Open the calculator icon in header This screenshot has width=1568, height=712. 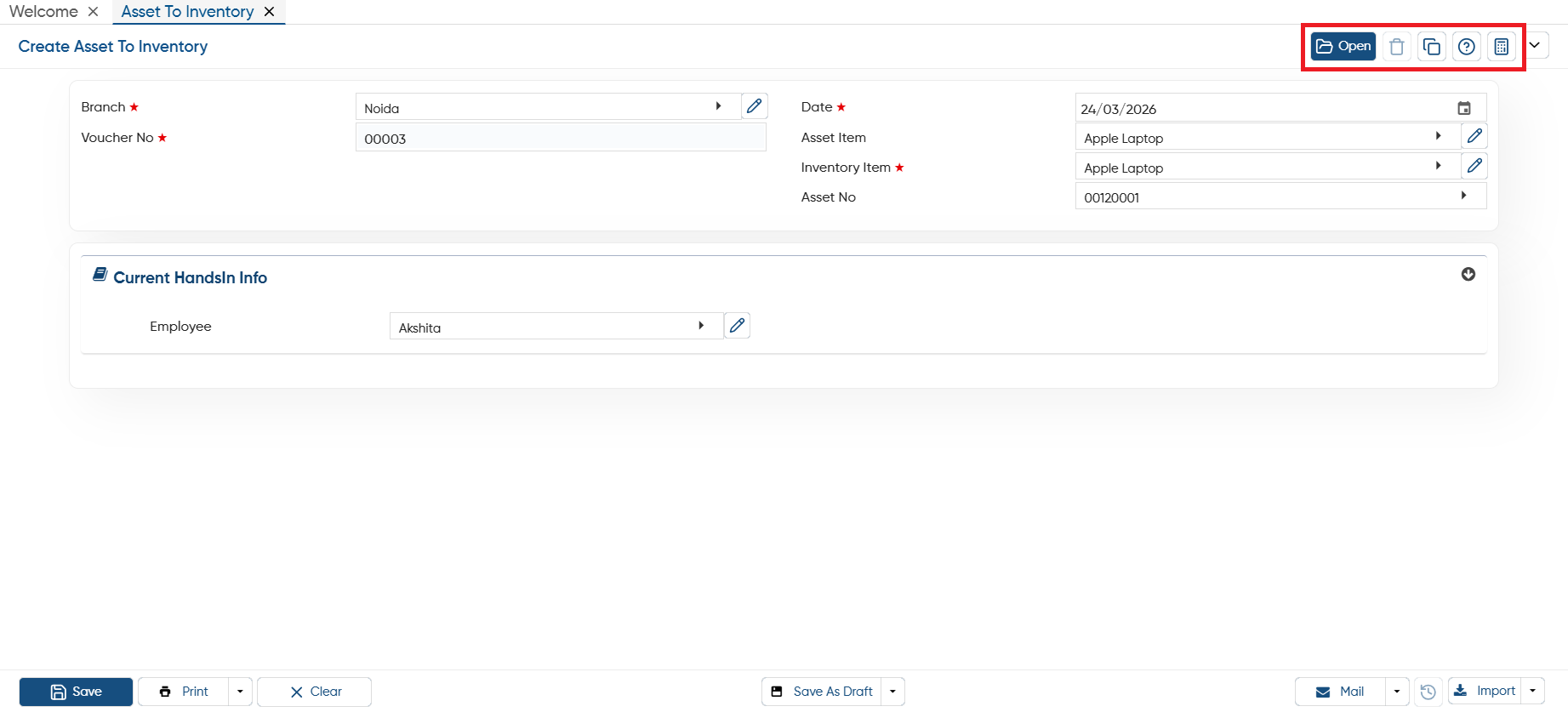1502,46
